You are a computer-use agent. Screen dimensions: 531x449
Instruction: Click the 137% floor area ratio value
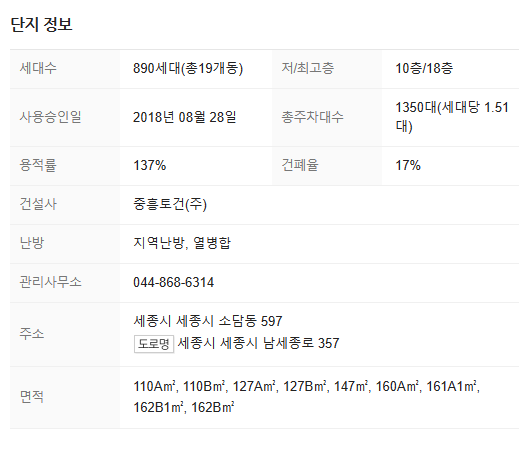149,166
